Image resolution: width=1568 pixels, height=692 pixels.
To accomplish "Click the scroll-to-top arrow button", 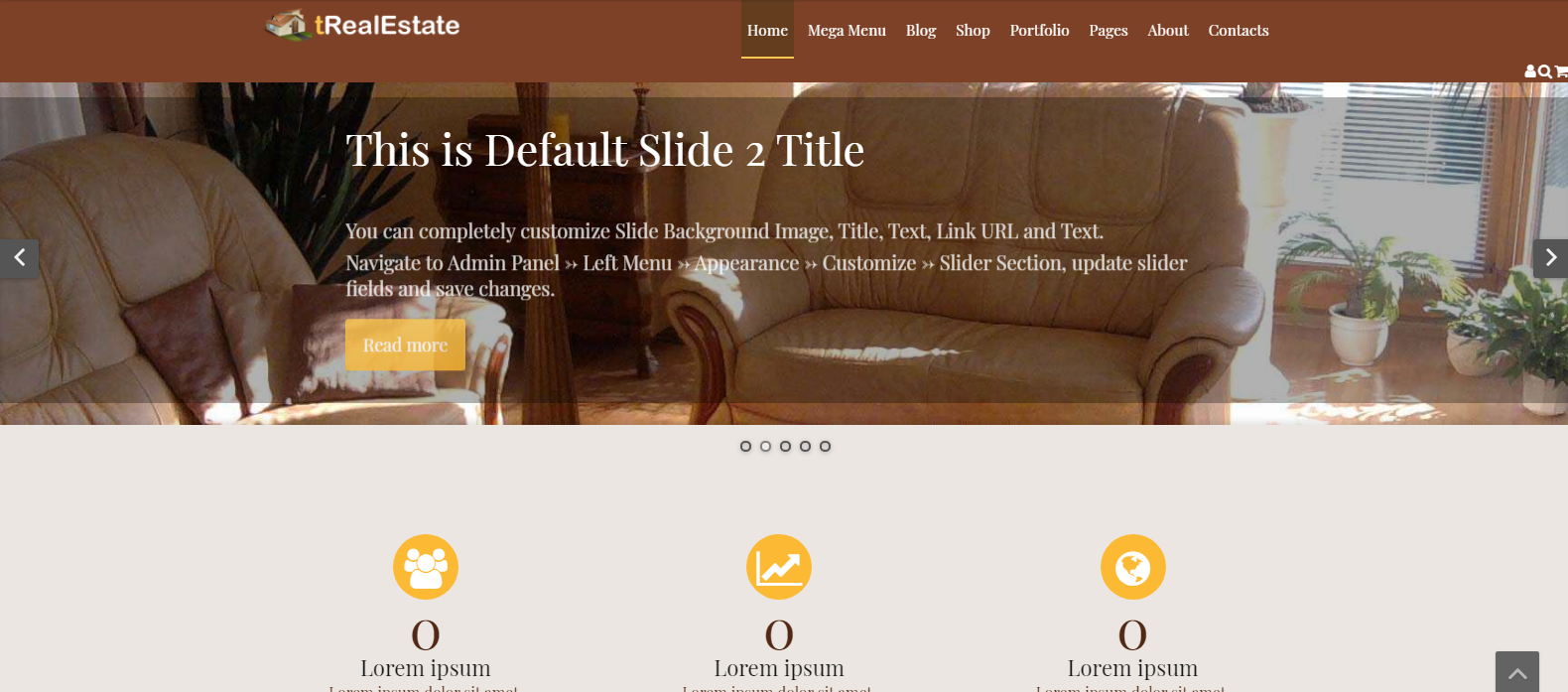I will [1517, 672].
